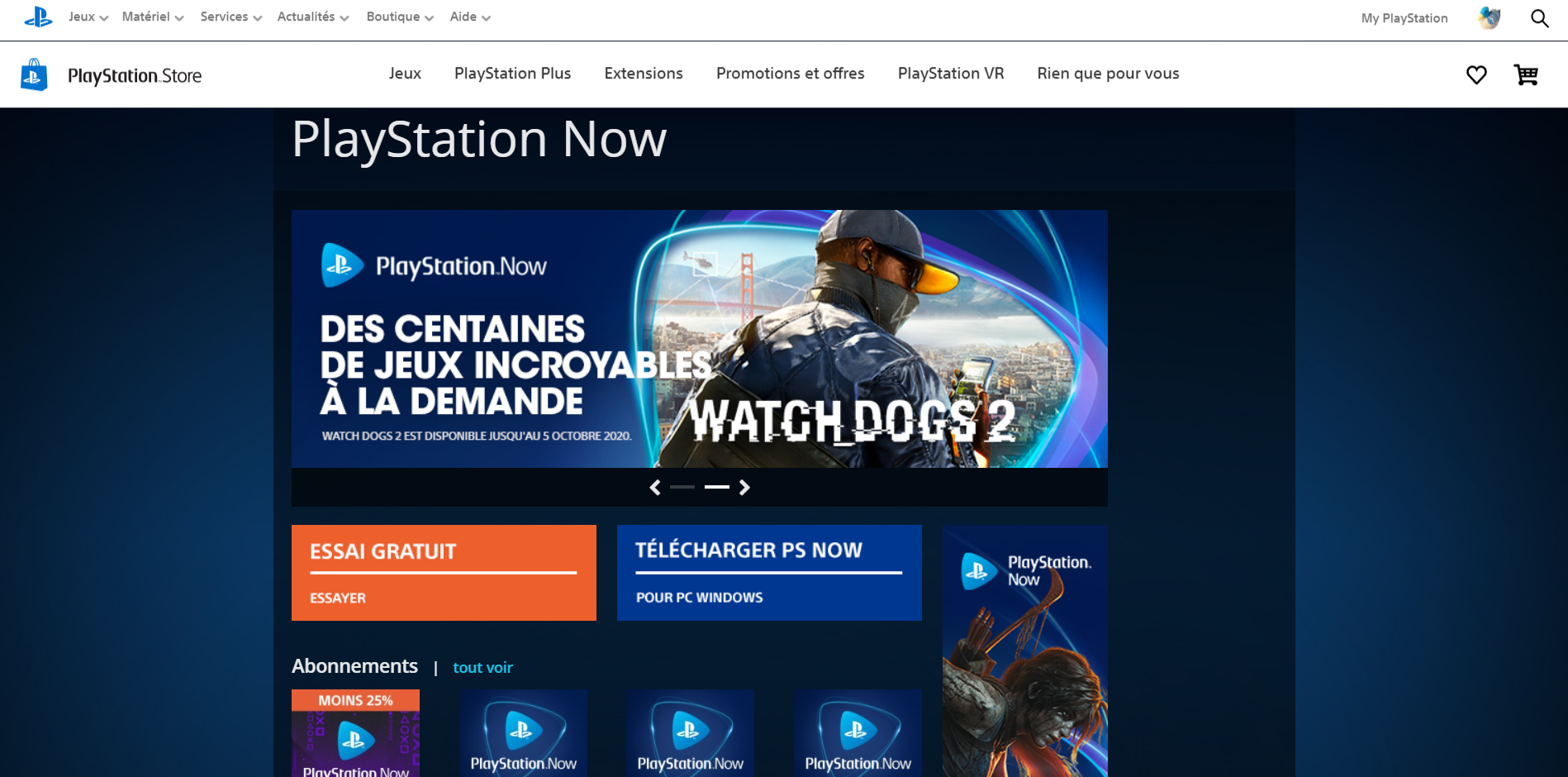Open Promotions et offres tab
1568x777 pixels.
(x=790, y=74)
